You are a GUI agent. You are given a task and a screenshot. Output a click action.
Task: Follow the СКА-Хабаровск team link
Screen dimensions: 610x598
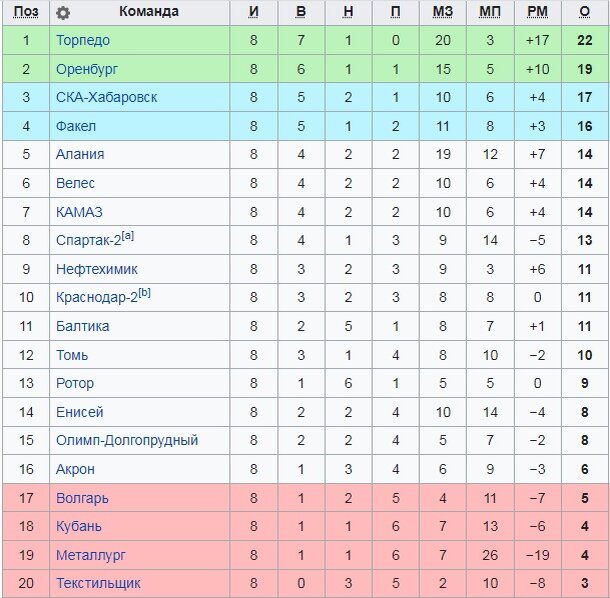107,97
